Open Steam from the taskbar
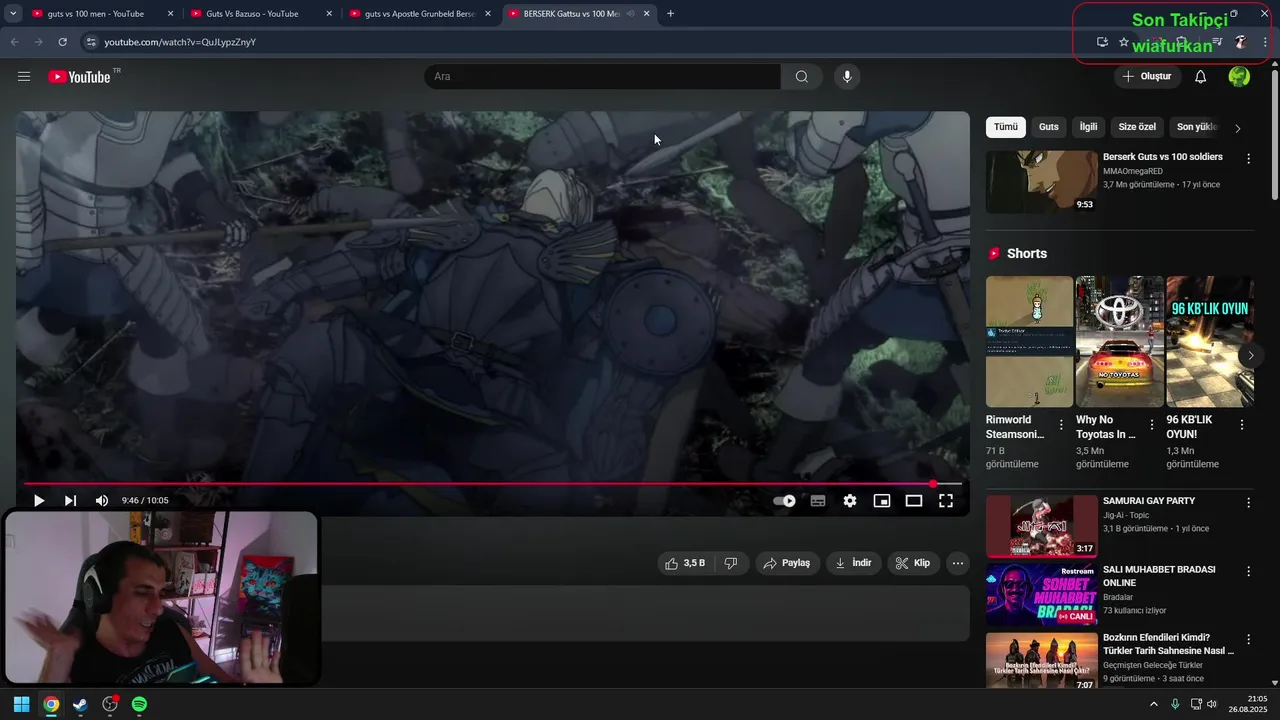1280x720 pixels. click(80, 704)
